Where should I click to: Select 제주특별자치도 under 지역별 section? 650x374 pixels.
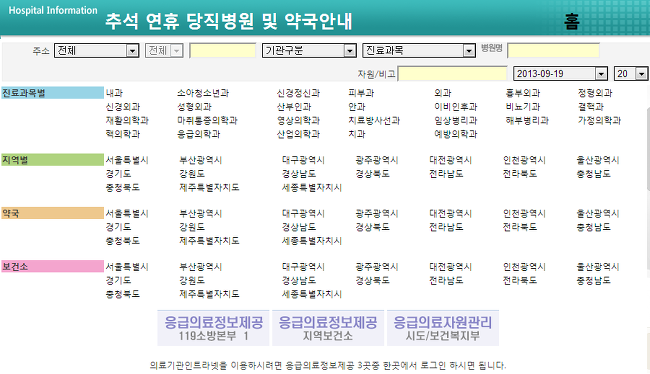point(209,187)
